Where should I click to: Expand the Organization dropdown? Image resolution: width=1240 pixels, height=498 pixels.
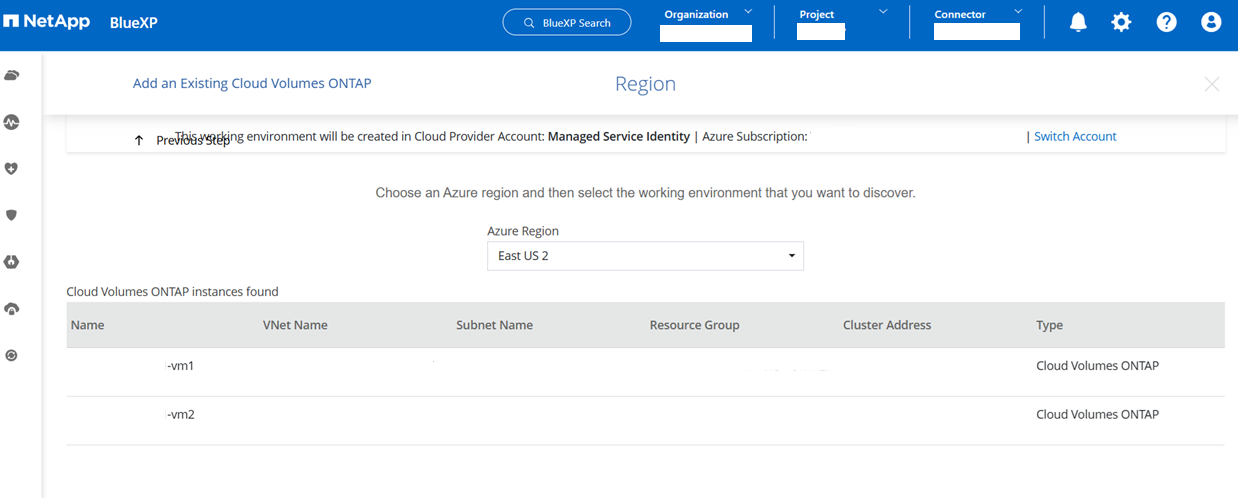706,15
